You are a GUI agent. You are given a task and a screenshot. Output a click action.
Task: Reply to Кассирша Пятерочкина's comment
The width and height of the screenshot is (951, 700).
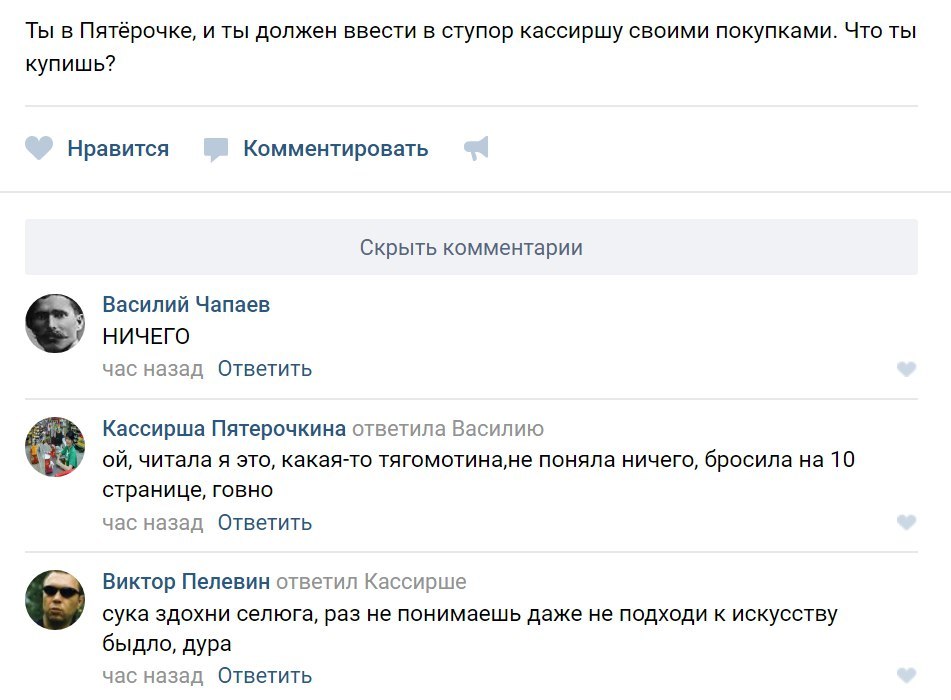265,522
